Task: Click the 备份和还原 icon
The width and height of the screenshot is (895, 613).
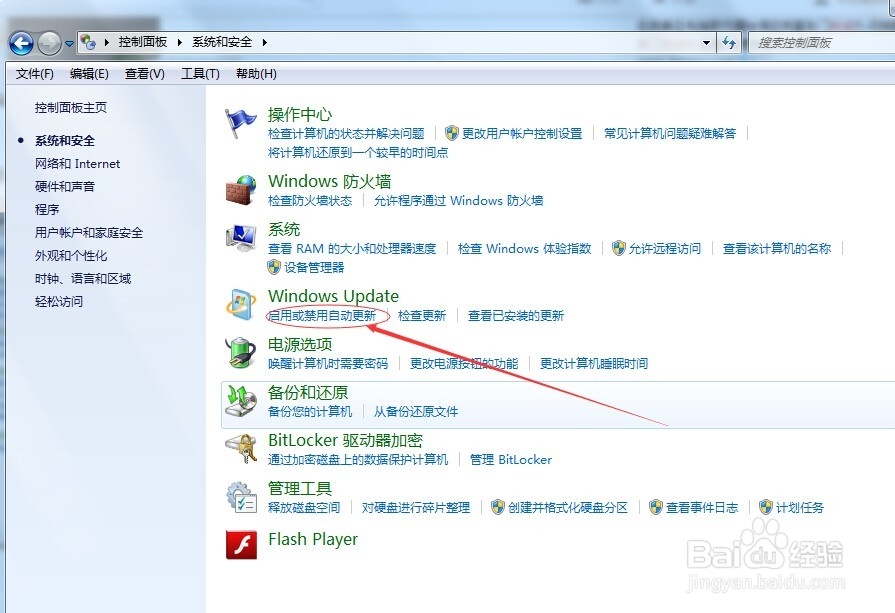Action: (241, 401)
